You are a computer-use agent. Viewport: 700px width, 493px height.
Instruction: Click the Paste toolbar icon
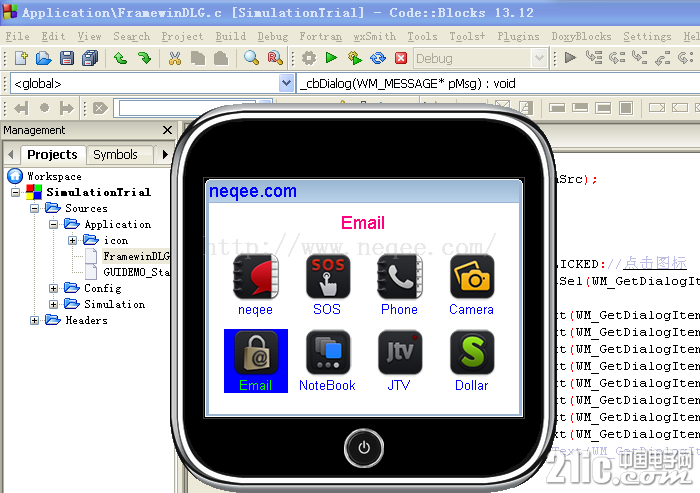221,58
